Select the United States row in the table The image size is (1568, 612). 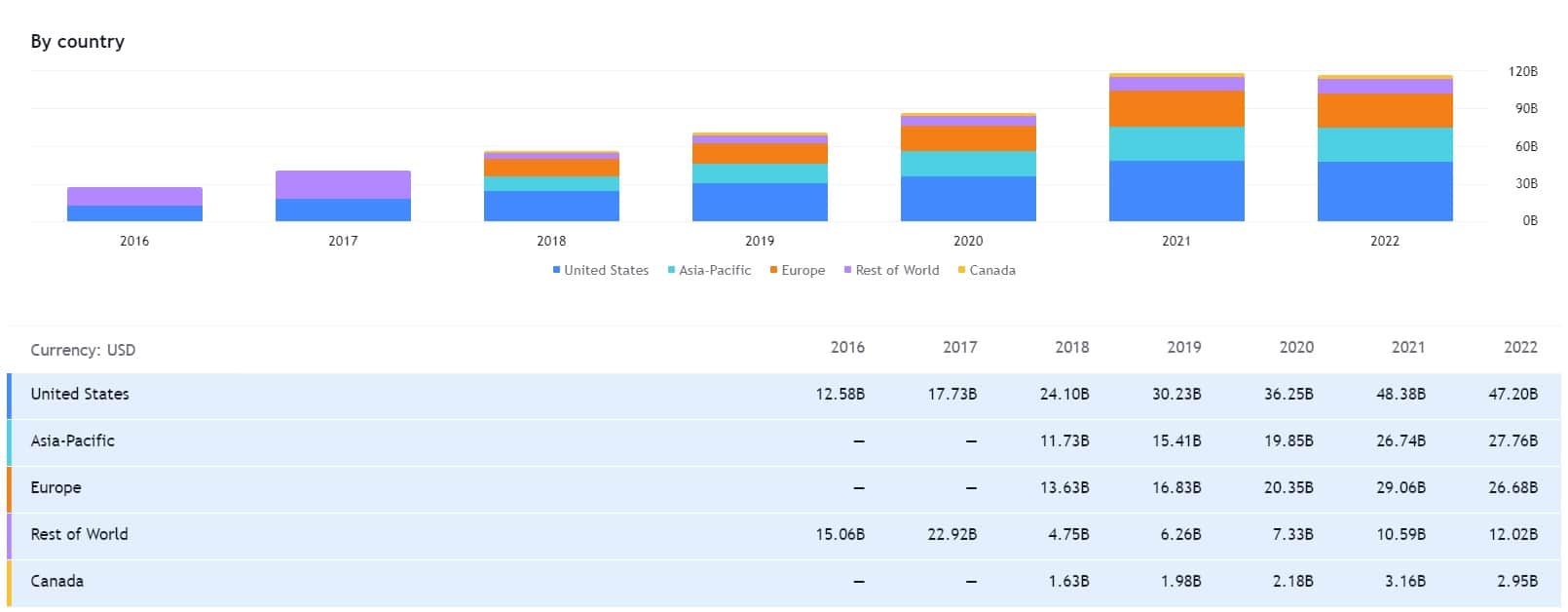pyautogui.click(x=80, y=394)
